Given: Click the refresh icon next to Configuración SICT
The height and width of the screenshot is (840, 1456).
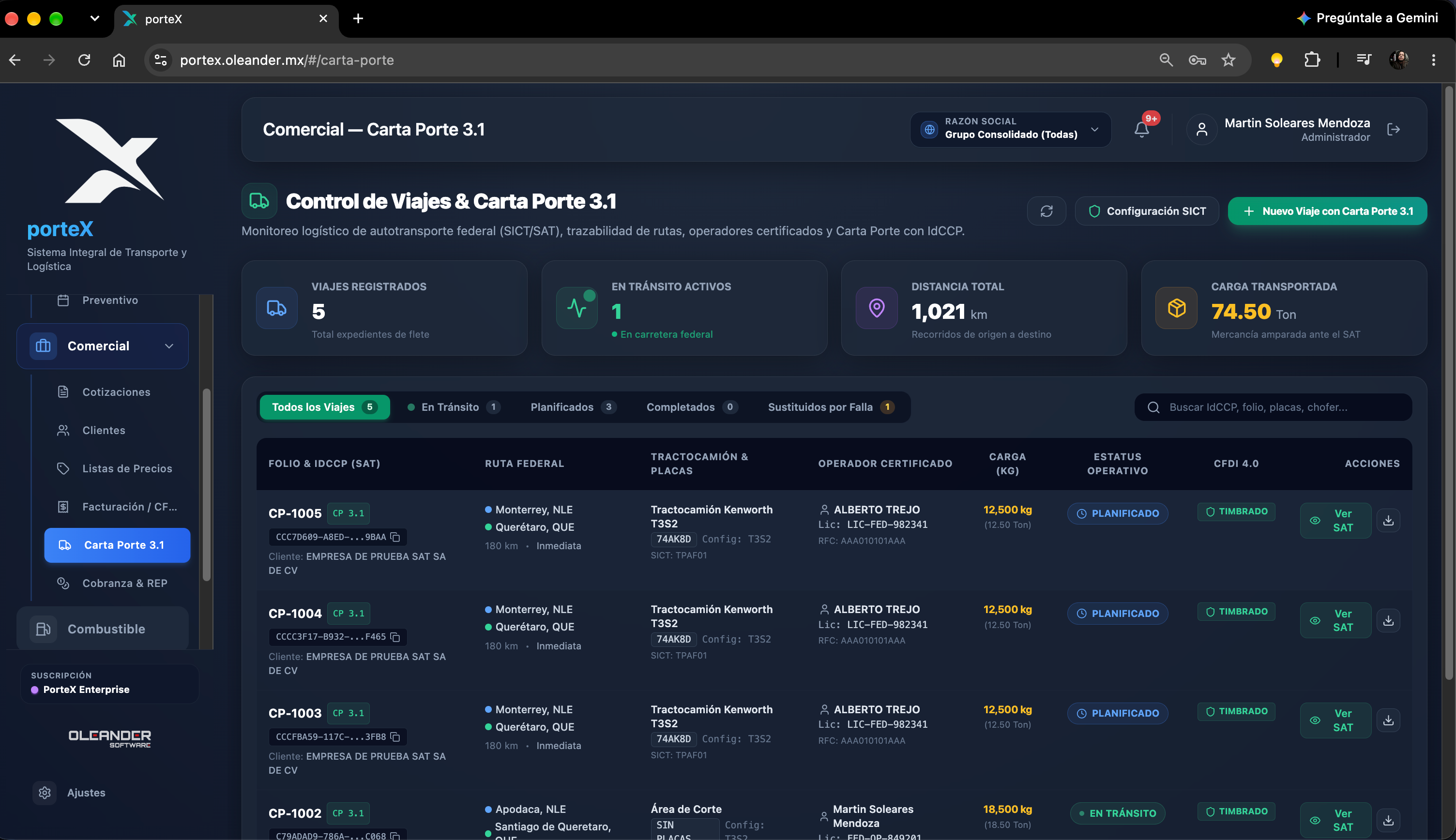Looking at the screenshot, I should (x=1046, y=211).
